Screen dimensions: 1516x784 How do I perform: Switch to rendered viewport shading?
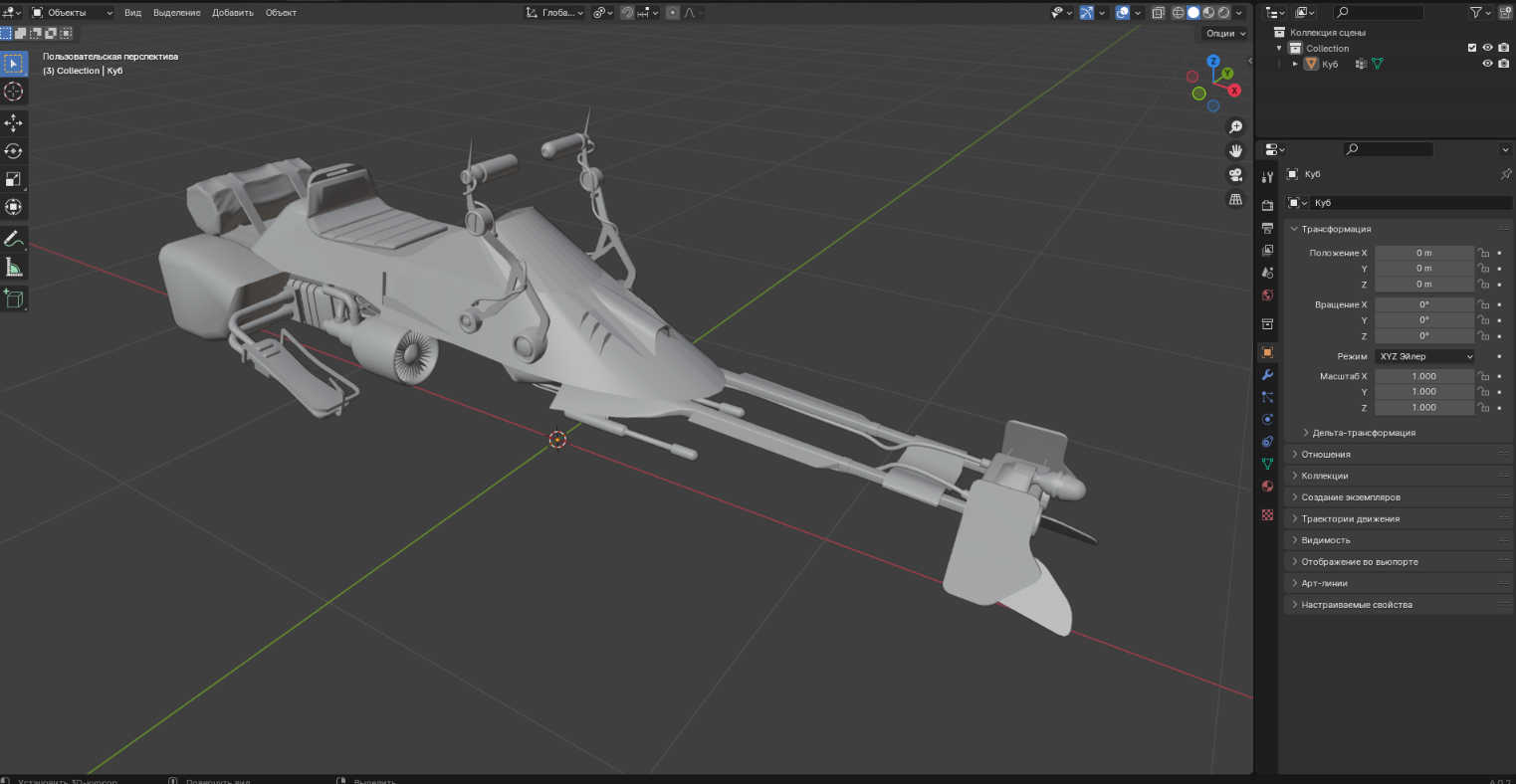1223,13
